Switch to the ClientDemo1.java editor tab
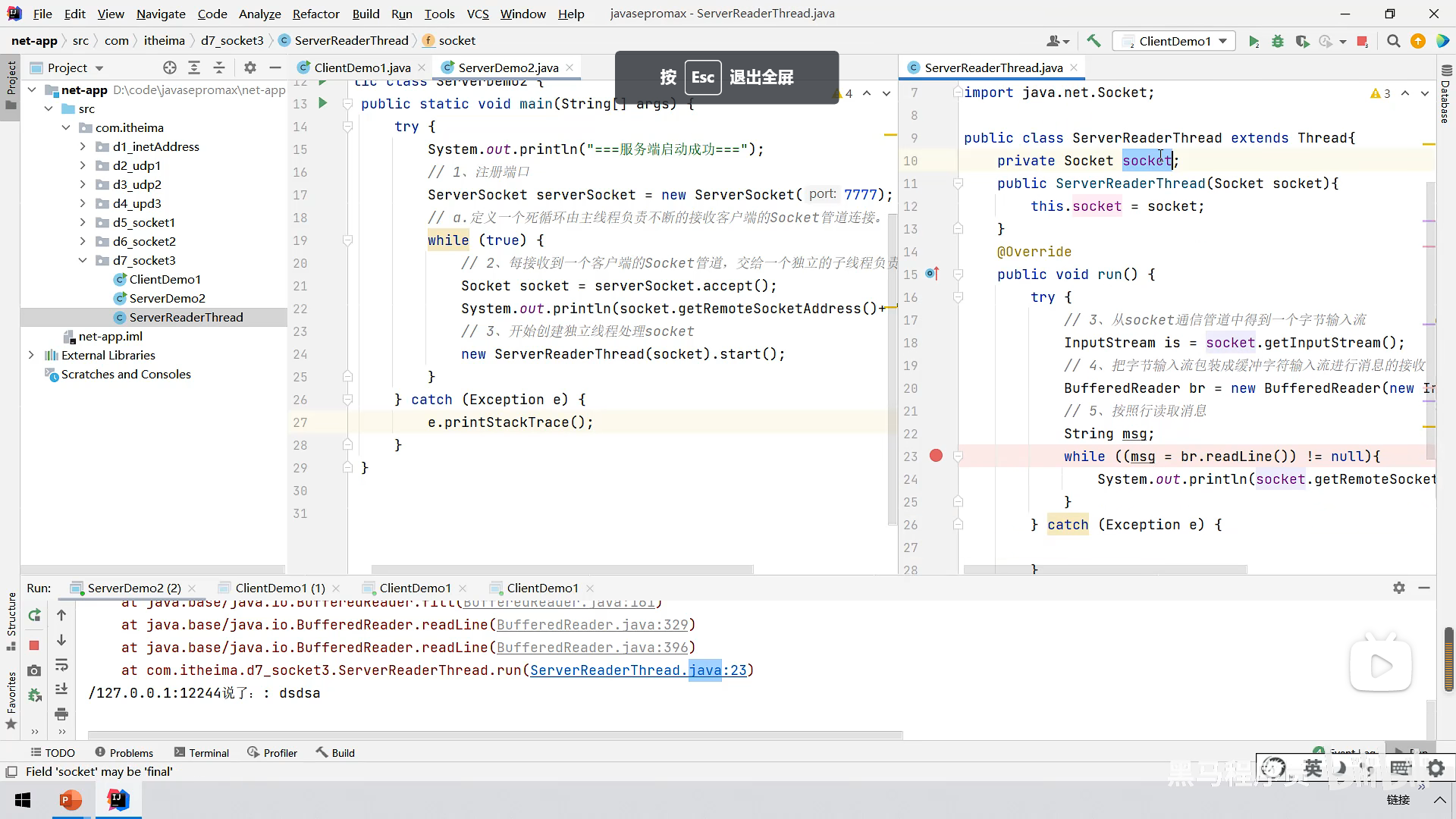This screenshot has height=819, width=1456. 362,67
